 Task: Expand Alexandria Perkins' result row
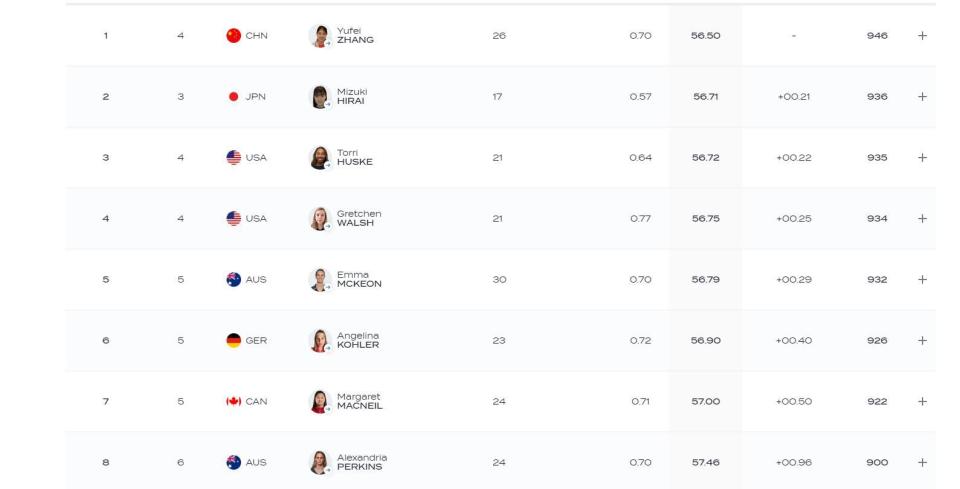click(x=922, y=463)
